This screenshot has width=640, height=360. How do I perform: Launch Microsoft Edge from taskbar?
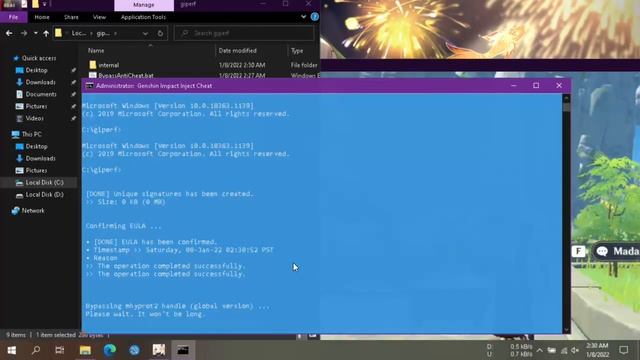point(109,350)
